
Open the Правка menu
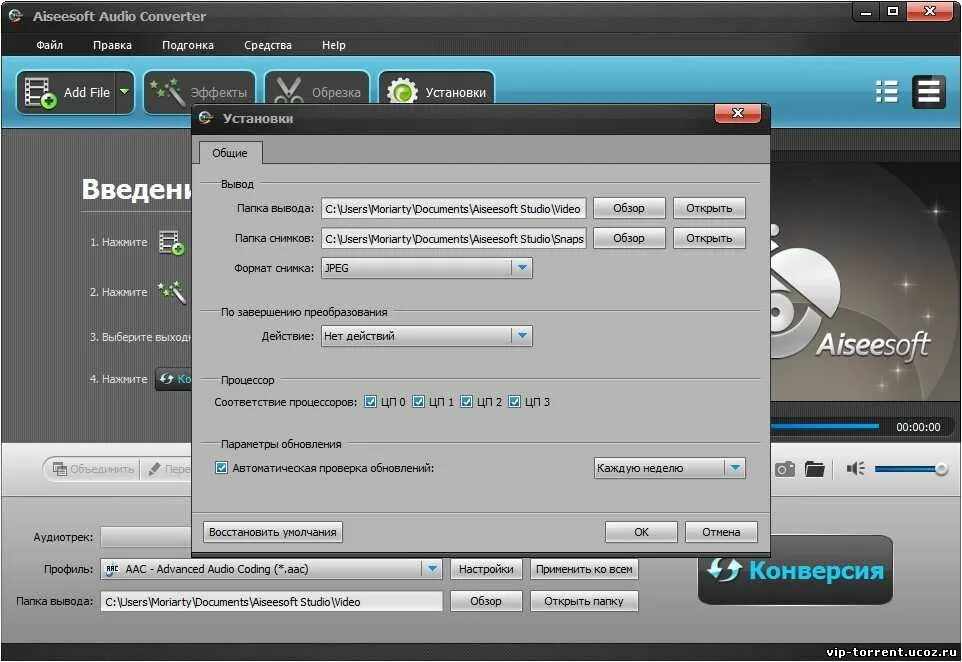click(x=112, y=45)
